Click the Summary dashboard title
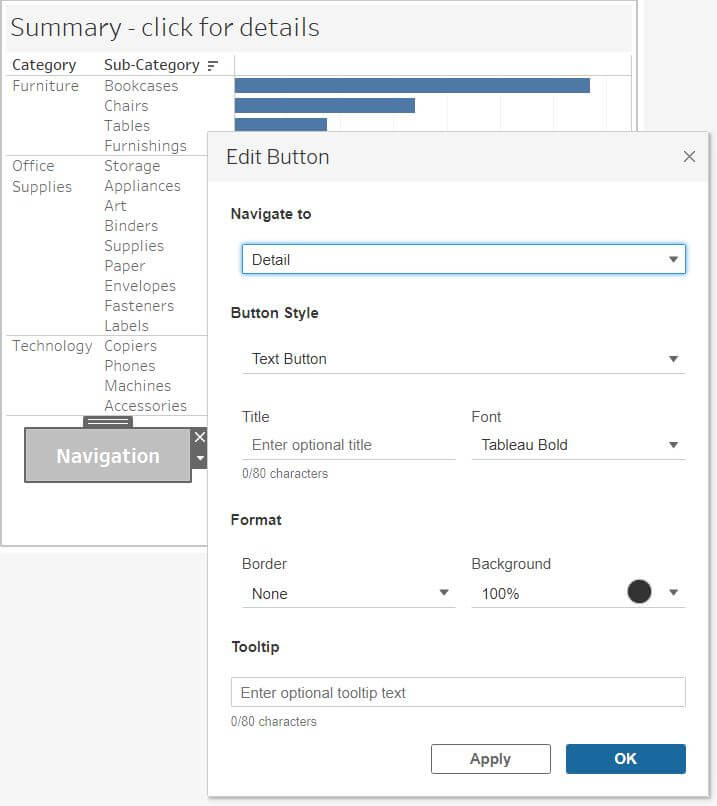Viewport: 717px width, 806px height. [170, 27]
